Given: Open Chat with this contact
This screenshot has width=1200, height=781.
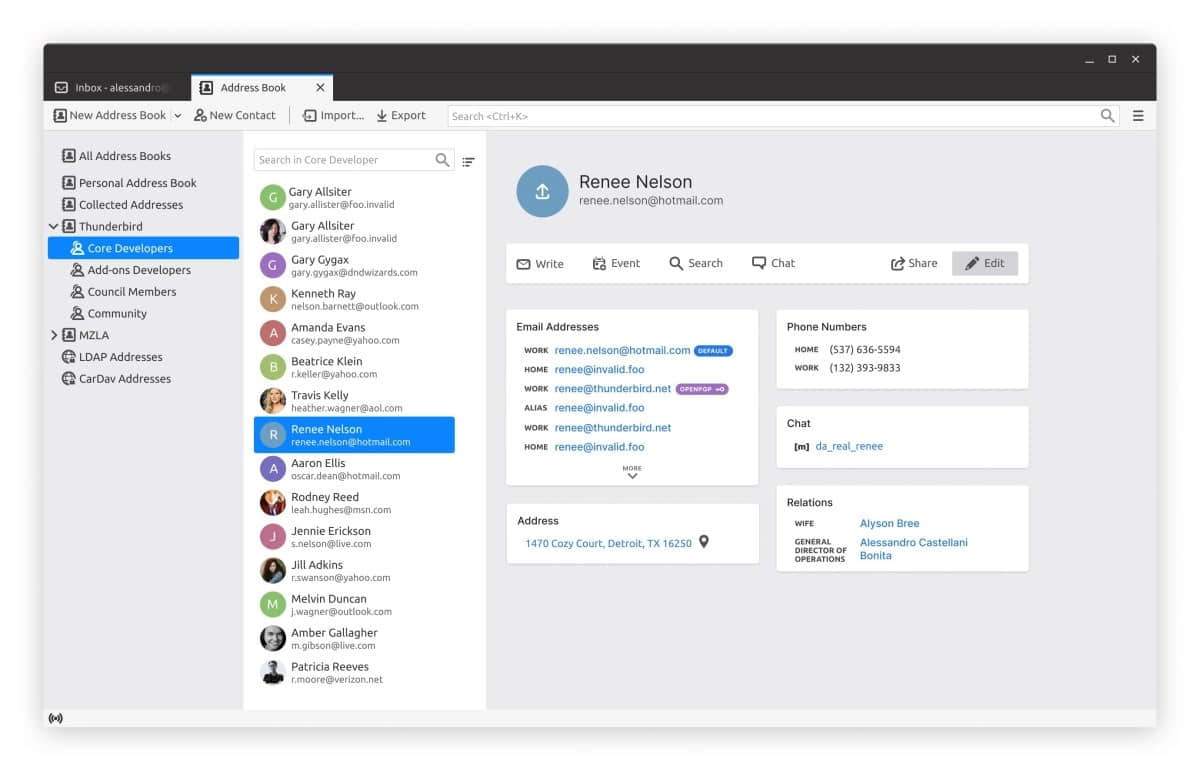Looking at the screenshot, I should tap(773, 263).
